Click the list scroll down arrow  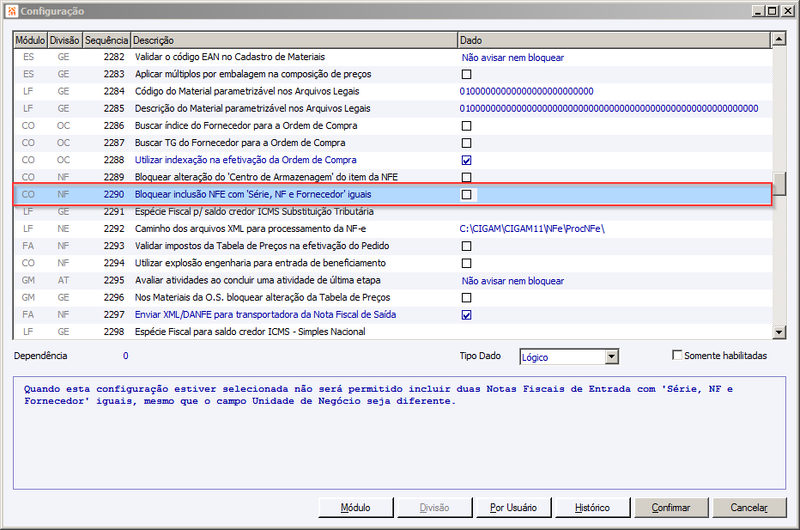coord(779,332)
